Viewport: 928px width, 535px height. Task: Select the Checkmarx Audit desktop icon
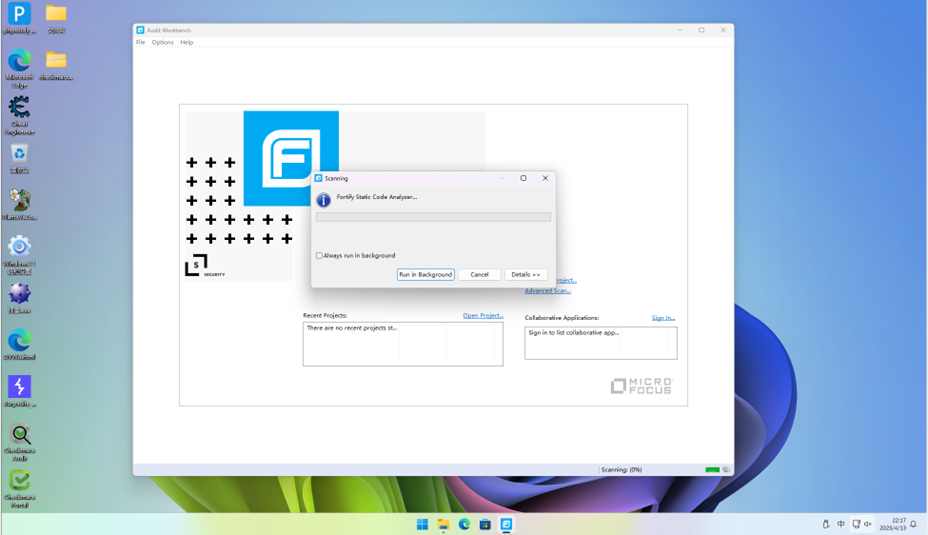20,442
